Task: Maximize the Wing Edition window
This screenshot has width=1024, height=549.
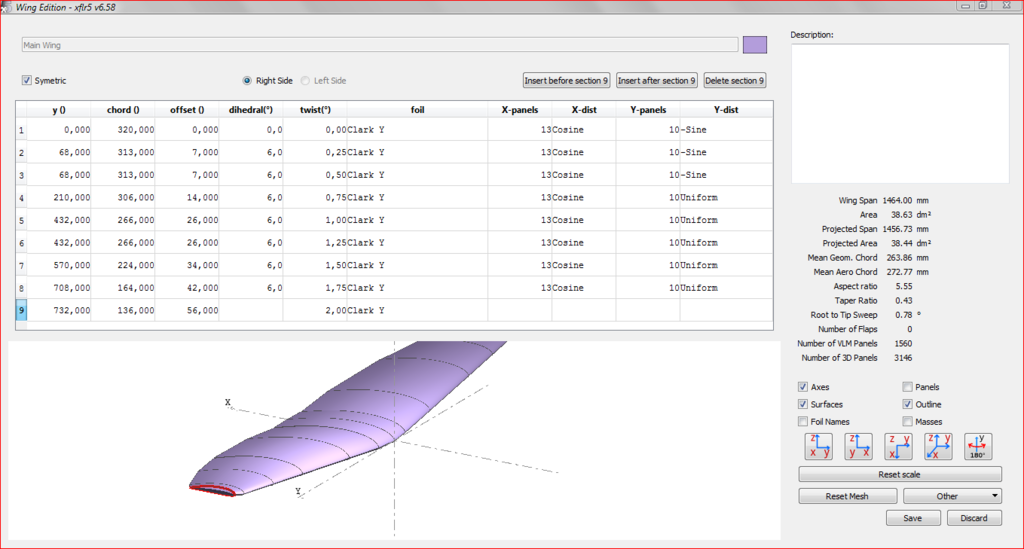Action: coord(982,6)
